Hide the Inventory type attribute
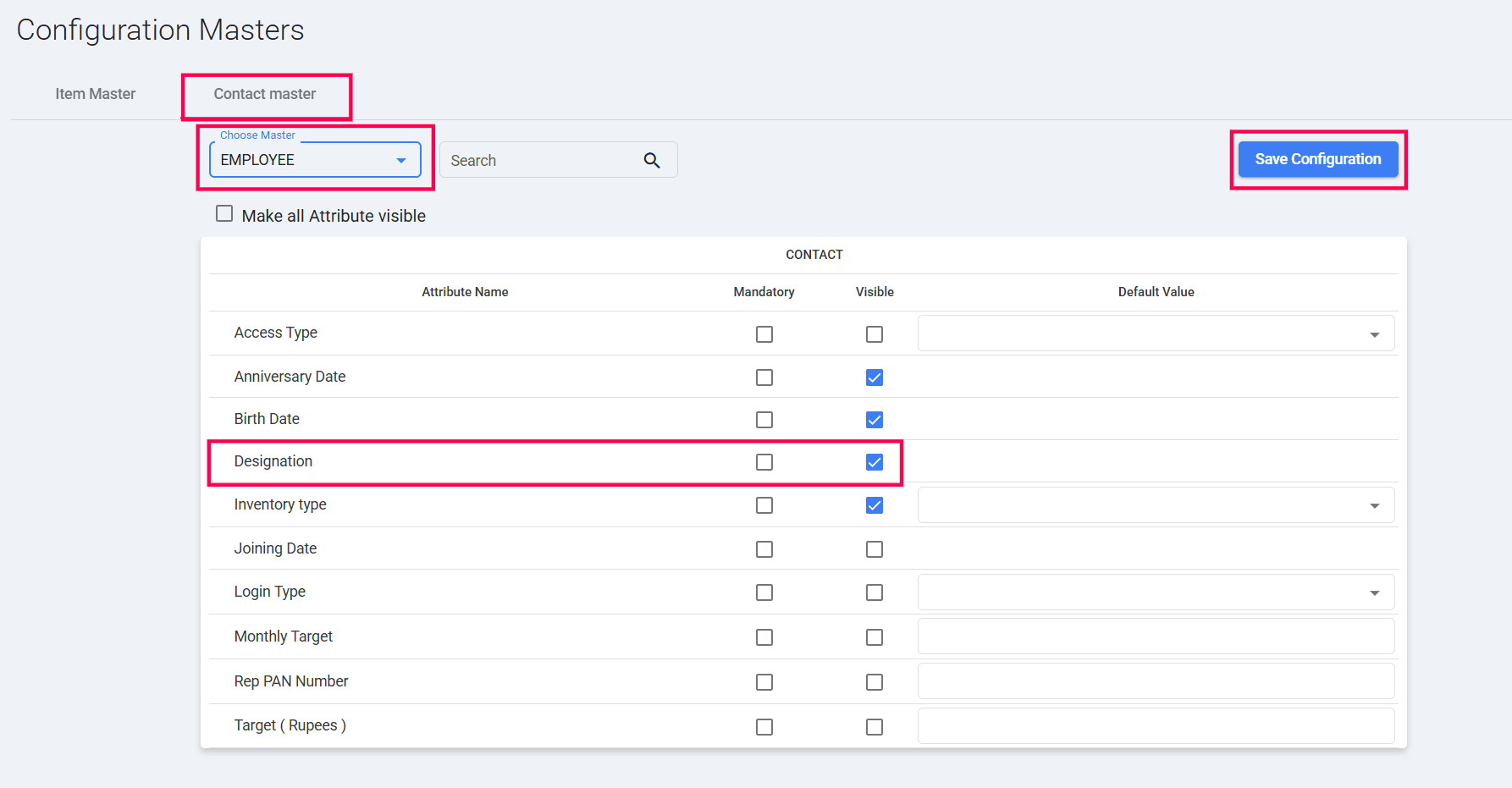Screen dimensions: 1512x788 click(875, 505)
